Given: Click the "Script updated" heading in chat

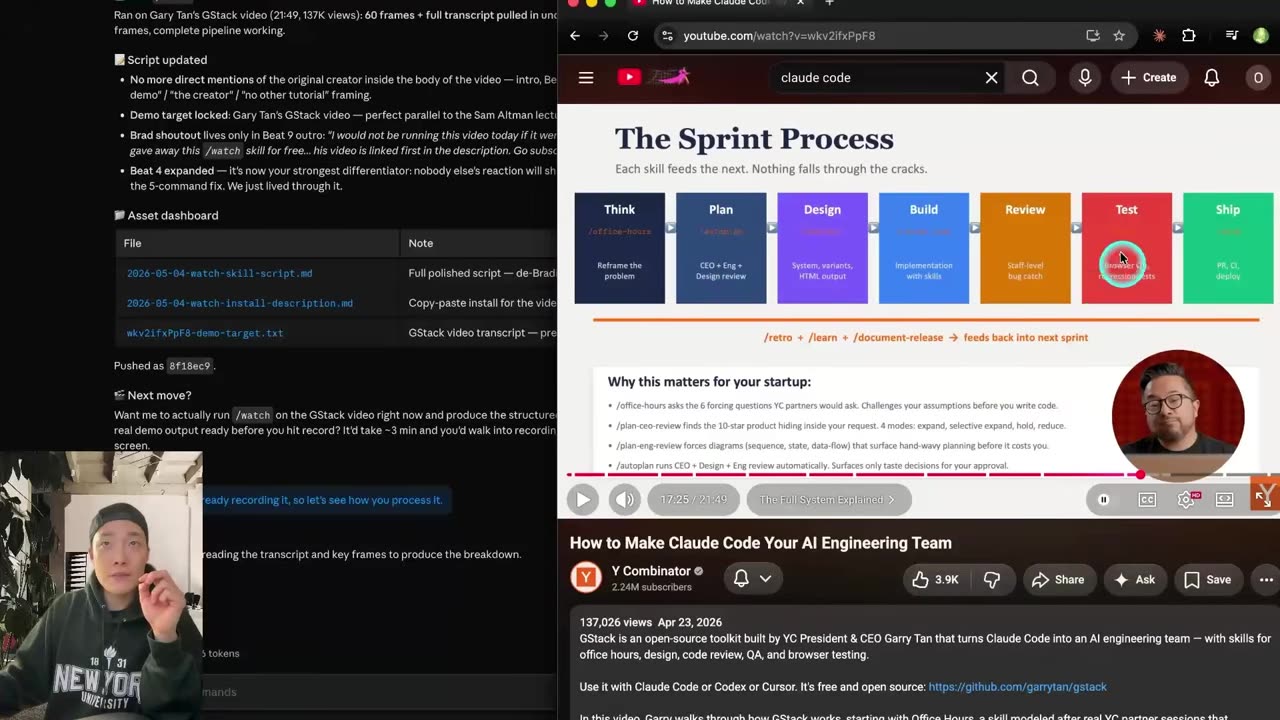Looking at the screenshot, I should 160,60.
